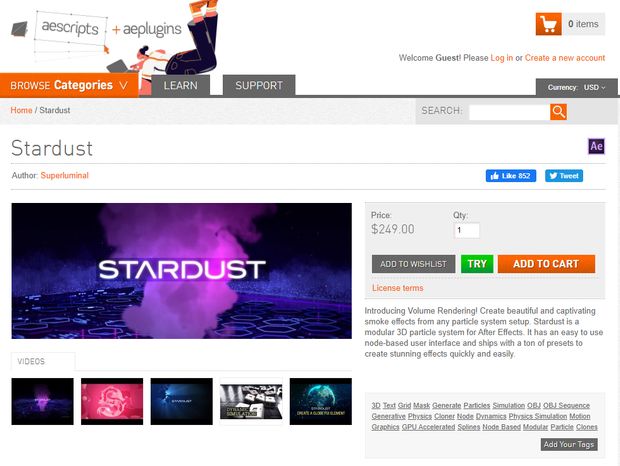
Task: Open the License terms link
Action: pos(397,288)
